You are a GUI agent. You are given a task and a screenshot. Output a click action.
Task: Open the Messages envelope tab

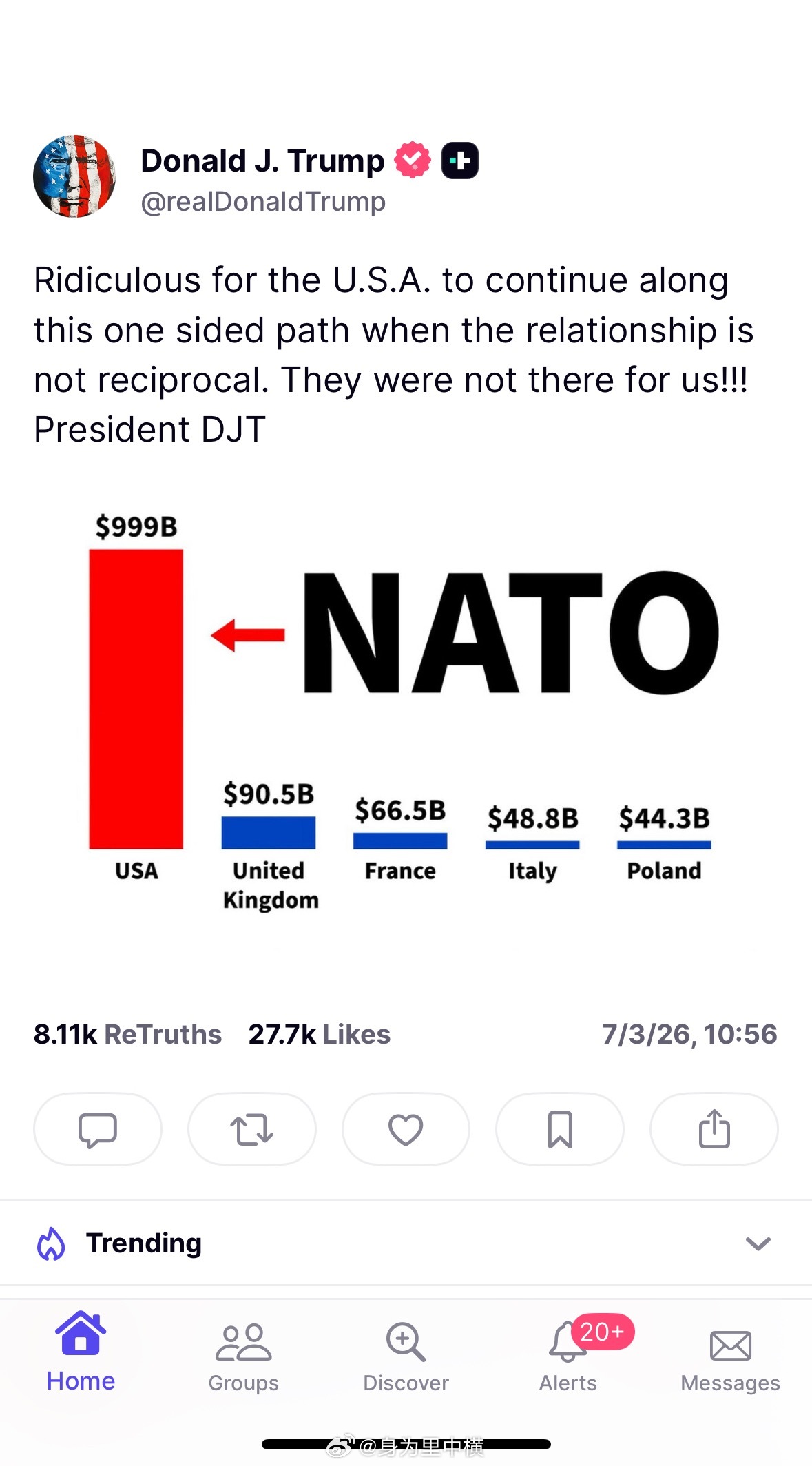pos(730,1361)
